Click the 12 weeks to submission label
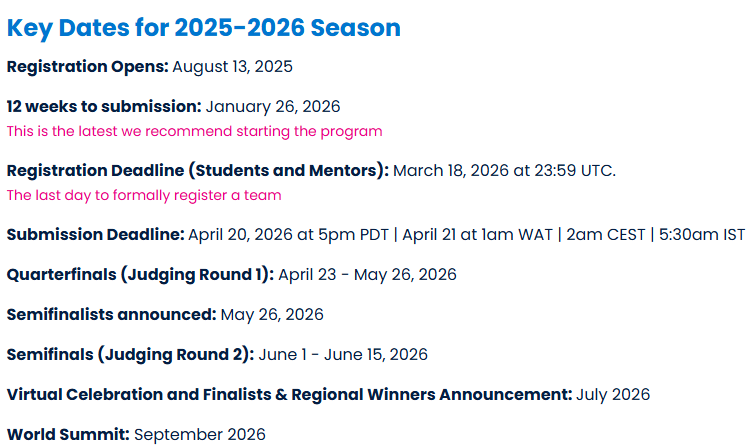 click(x=104, y=106)
